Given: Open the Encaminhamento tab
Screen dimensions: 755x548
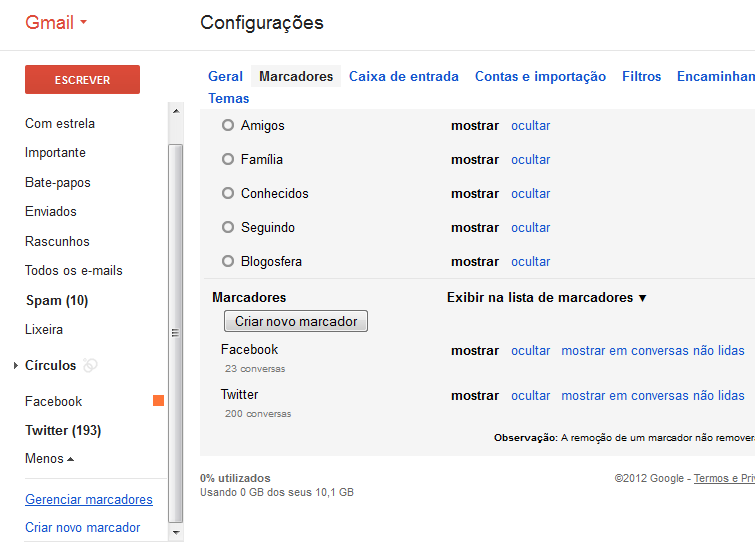Looking at the screenshot, I should (x=716, y=76).
